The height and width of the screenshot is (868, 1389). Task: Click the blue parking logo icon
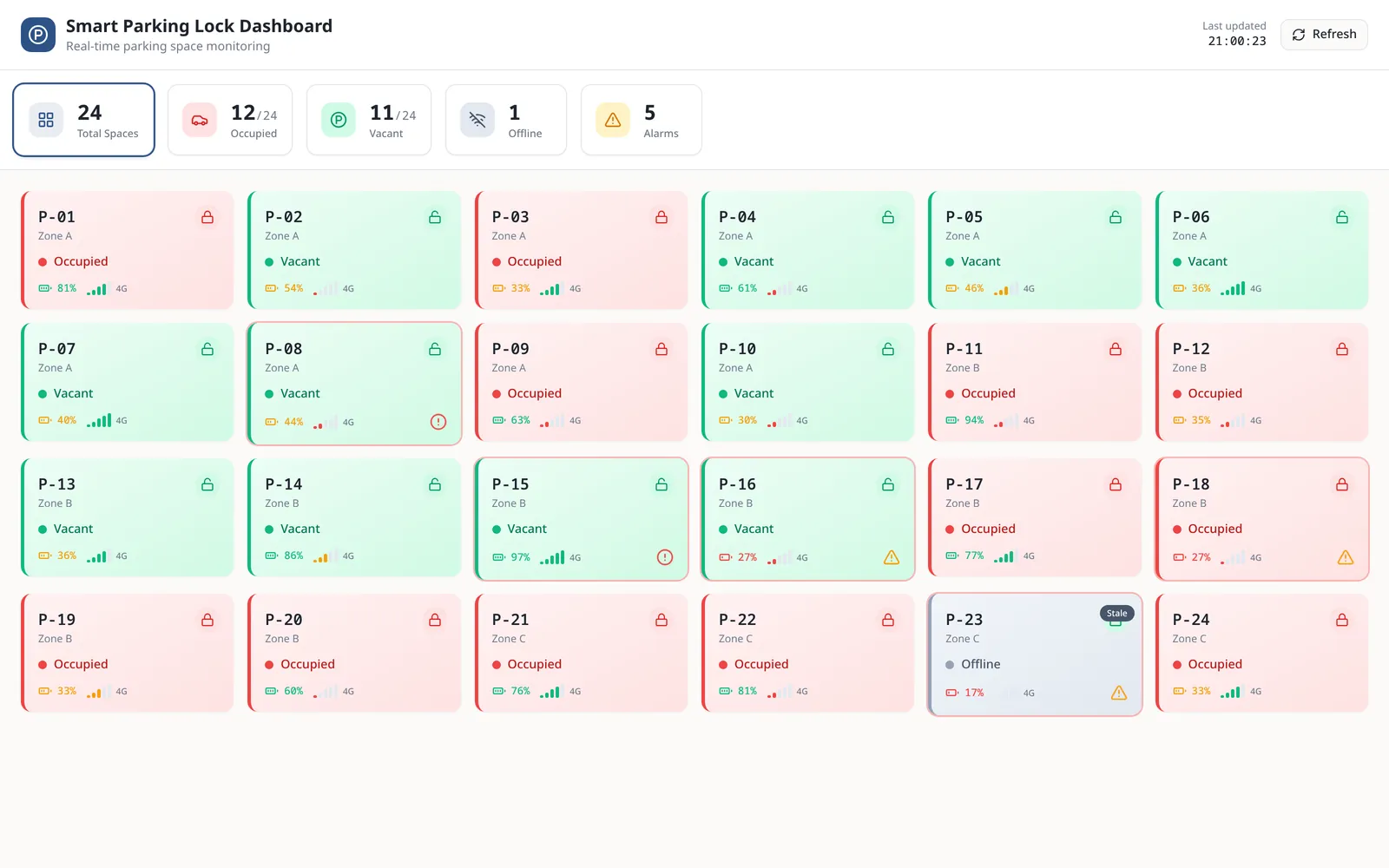[38, 35]
